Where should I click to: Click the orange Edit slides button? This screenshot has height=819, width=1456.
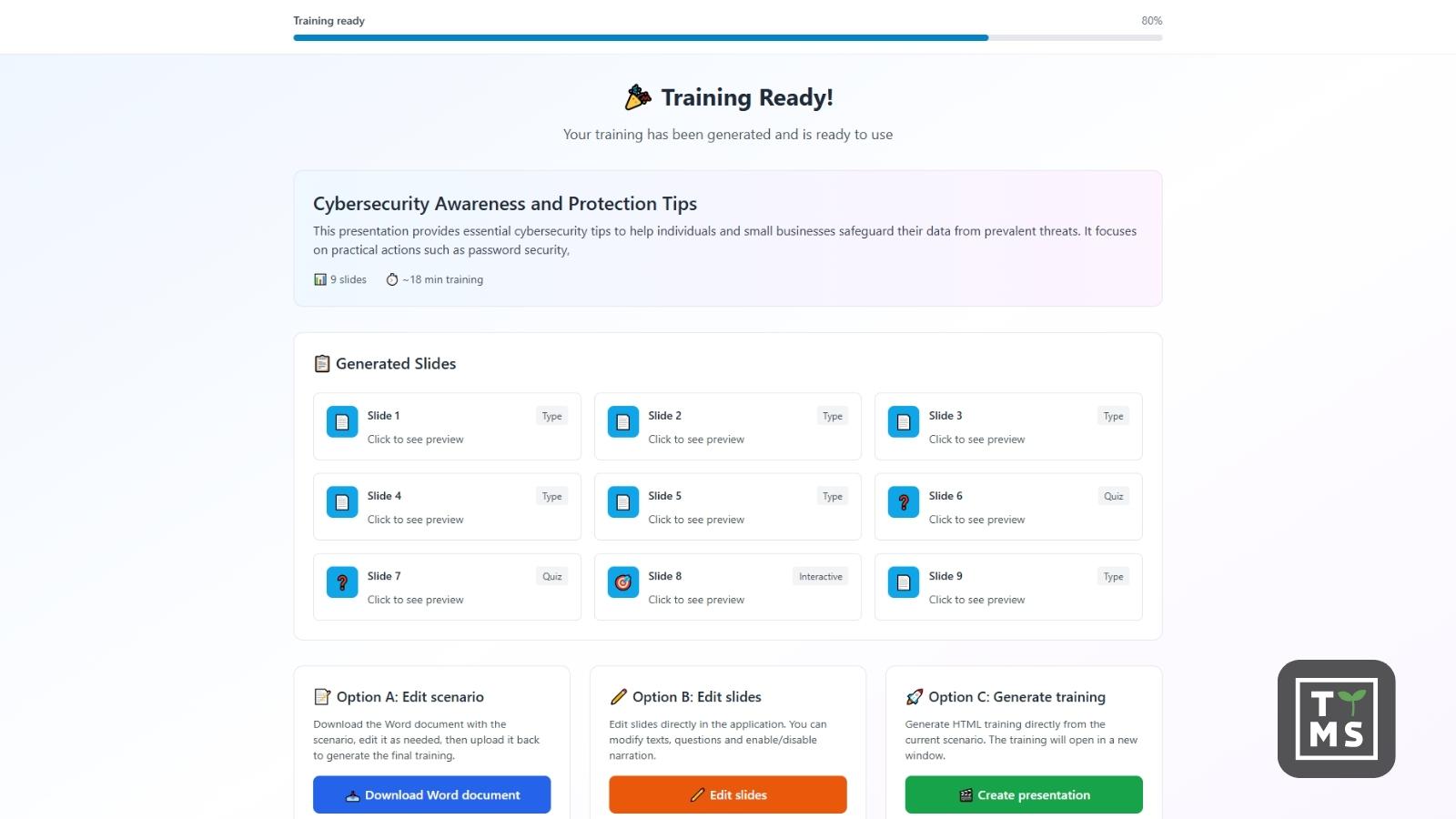point(728,794)
